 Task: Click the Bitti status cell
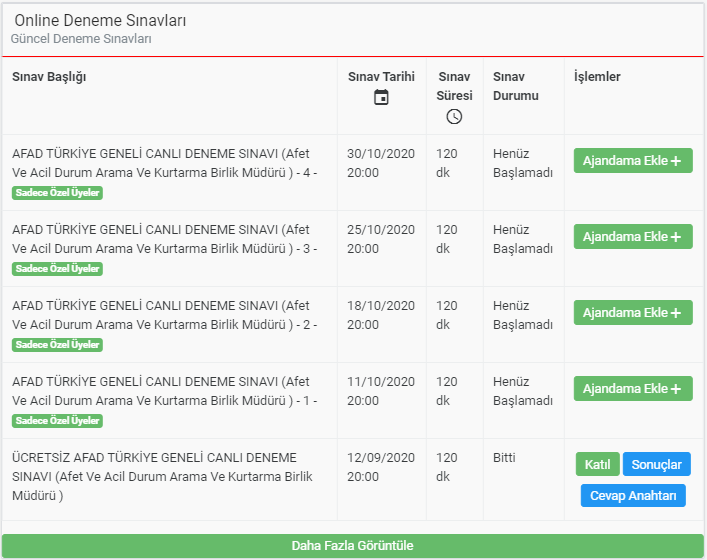[504, 458]
